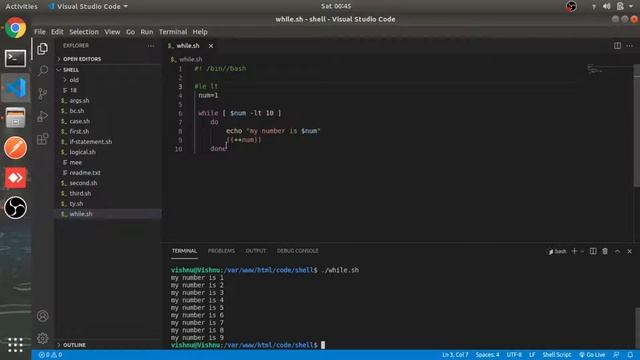The height and width of the screenshot is (360, 640).
Task: Open the feedback icon in status bar
Action: pos(616,355)
